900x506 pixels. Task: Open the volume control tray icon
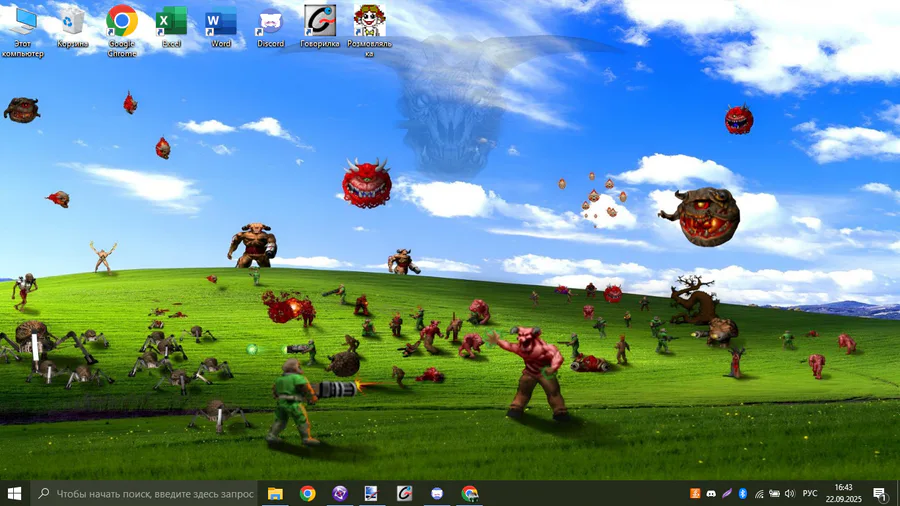coord(790,493)
